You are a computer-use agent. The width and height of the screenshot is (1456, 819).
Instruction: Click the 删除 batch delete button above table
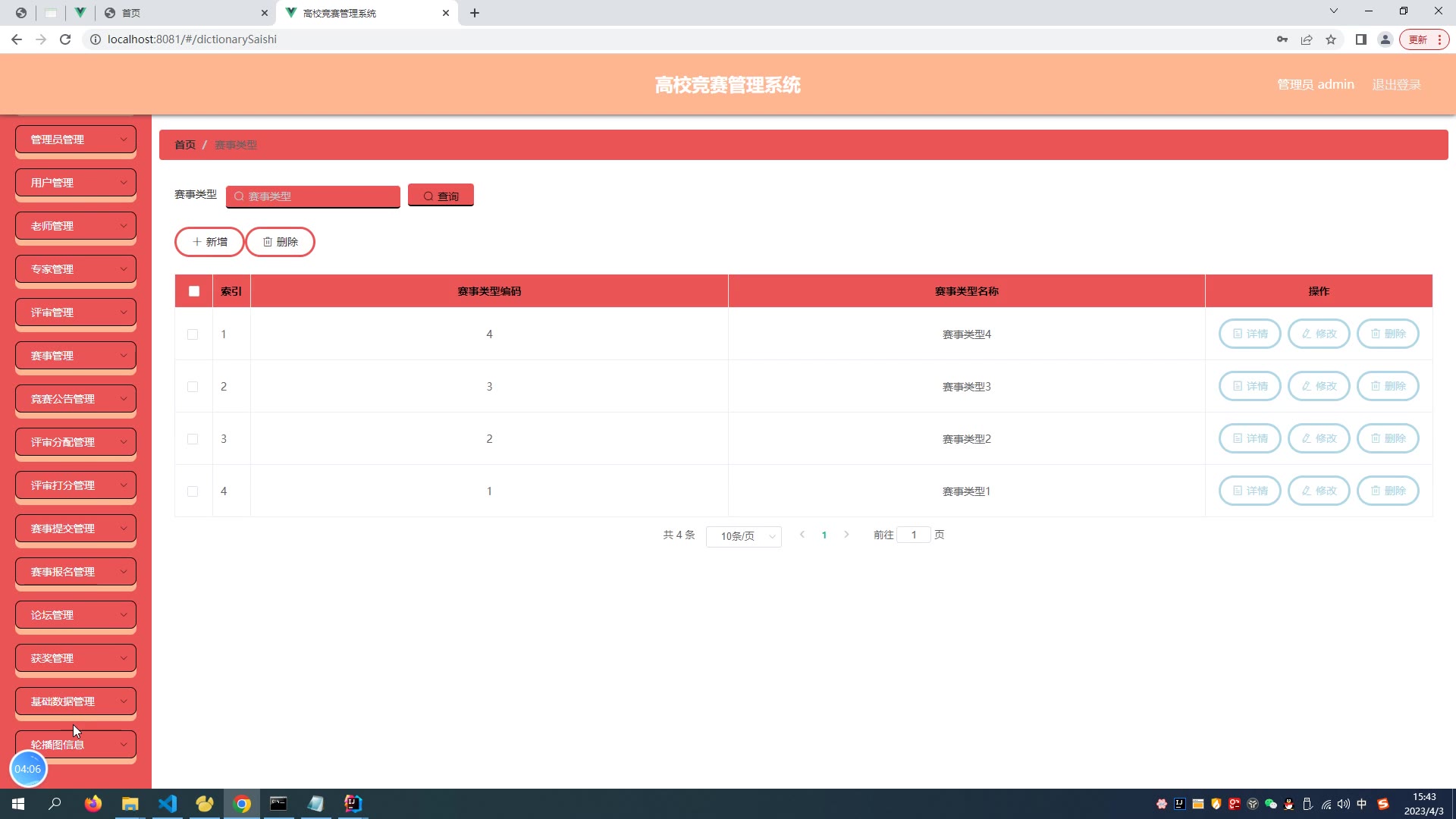(x=280, y=242)
